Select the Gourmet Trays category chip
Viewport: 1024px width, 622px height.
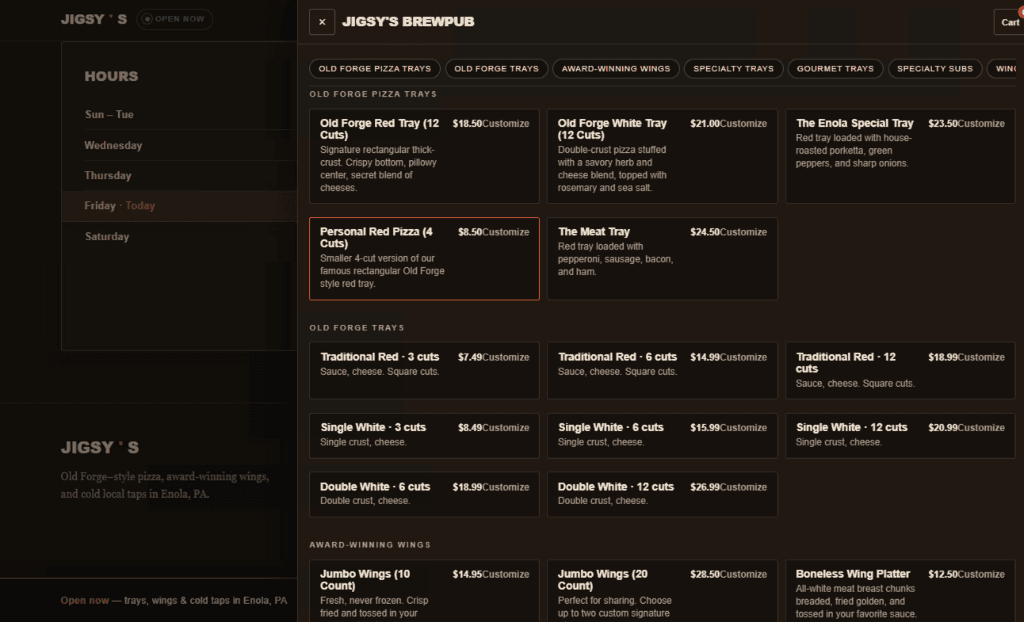coord(835,69)
